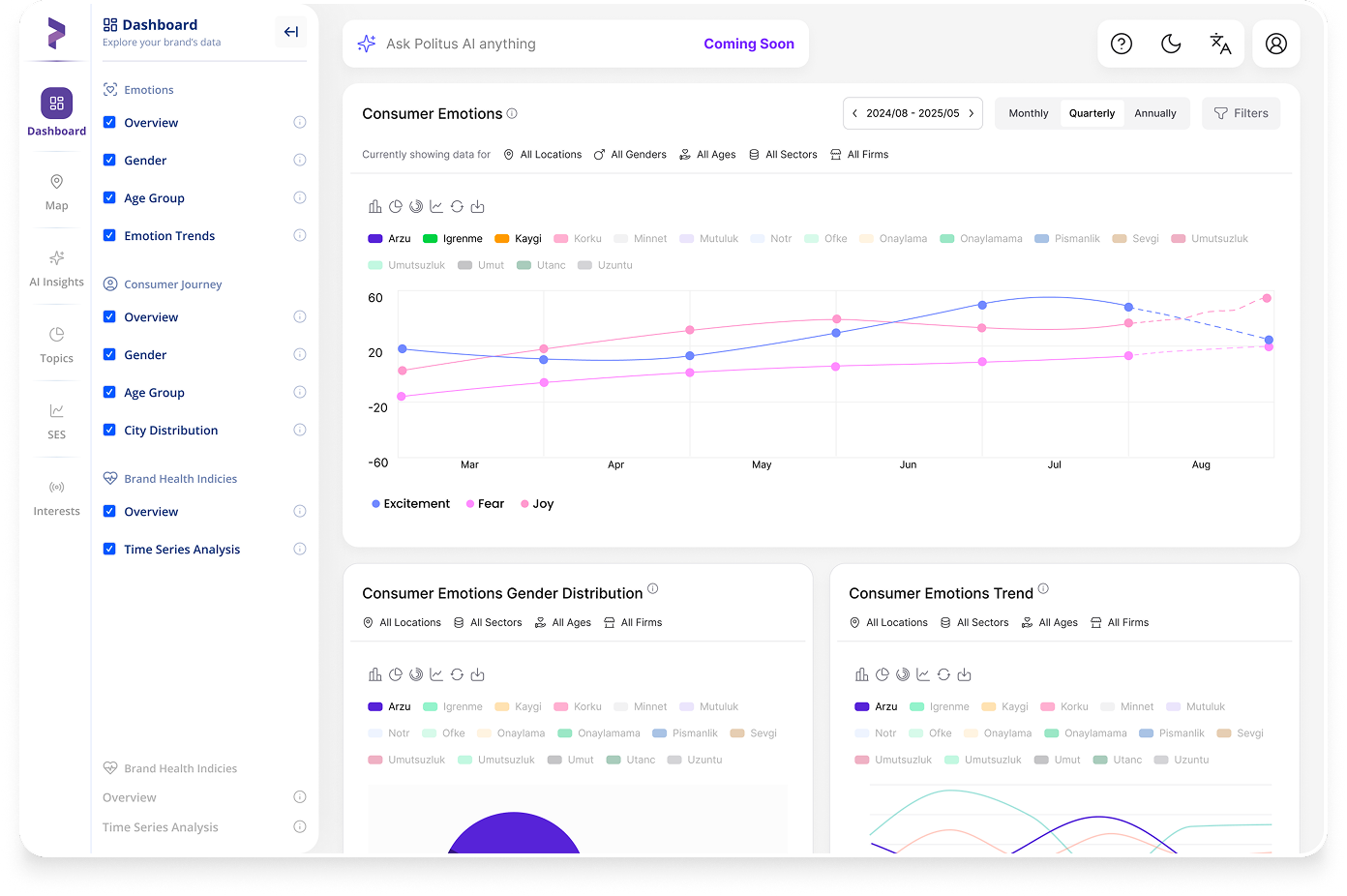Open the Filters dropdown
1347x896 pixels.
pos(1241,113)
